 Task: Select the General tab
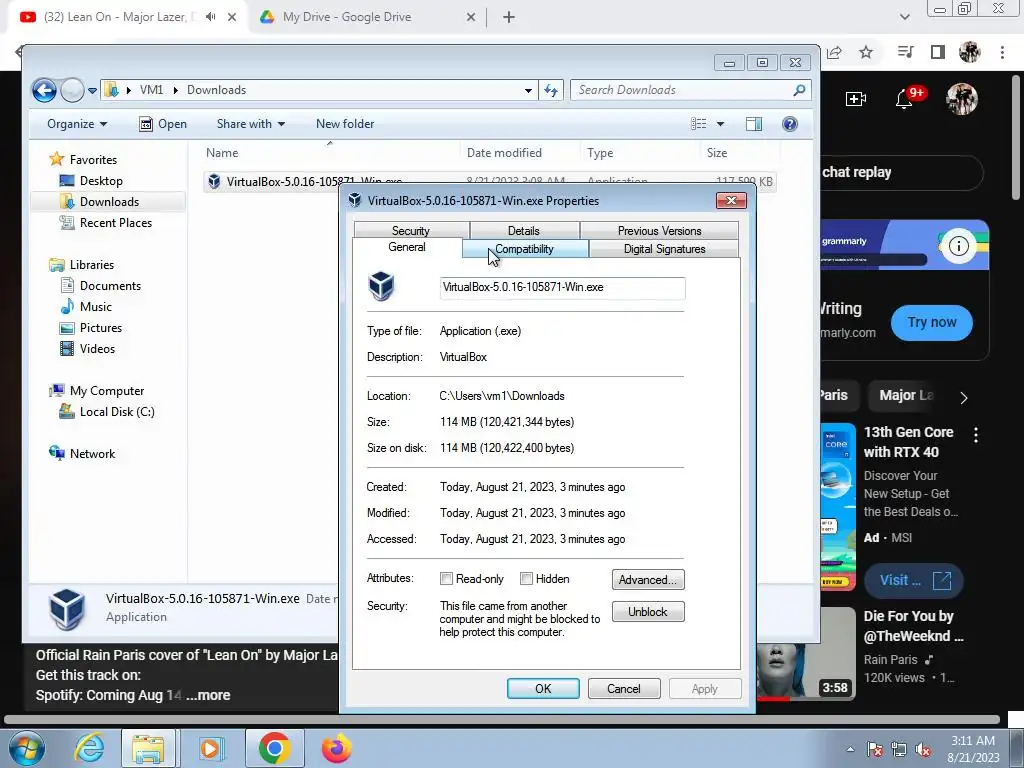tap(407, 247)
